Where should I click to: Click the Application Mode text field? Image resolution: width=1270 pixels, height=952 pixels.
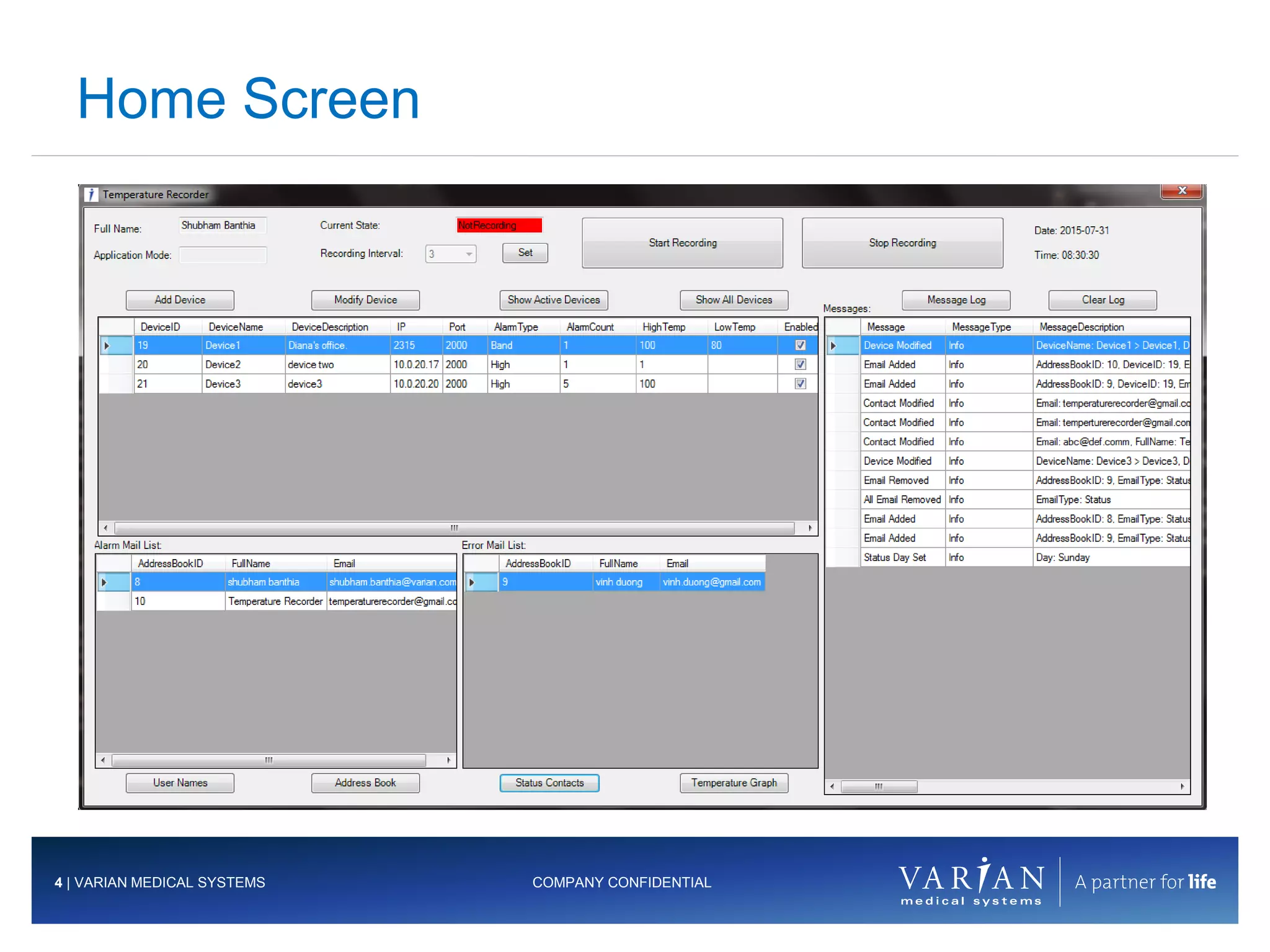[x=223, y=255]
